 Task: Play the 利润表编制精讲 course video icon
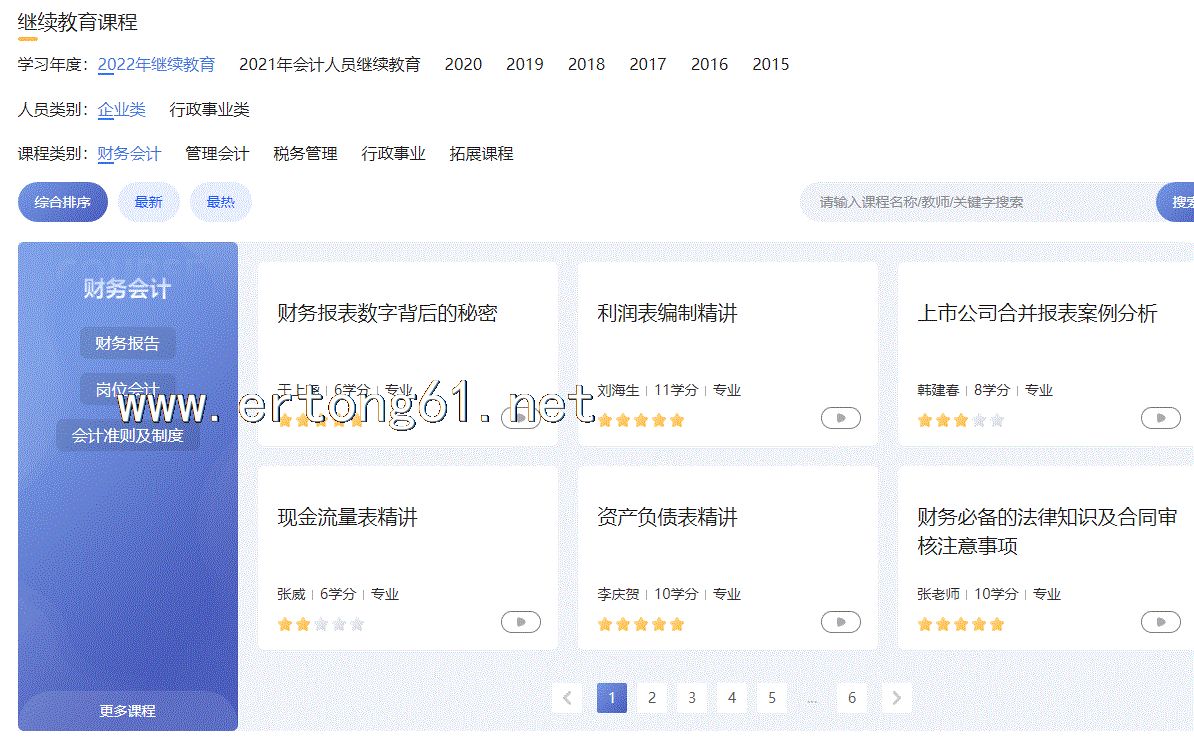(x=840, y=419)
